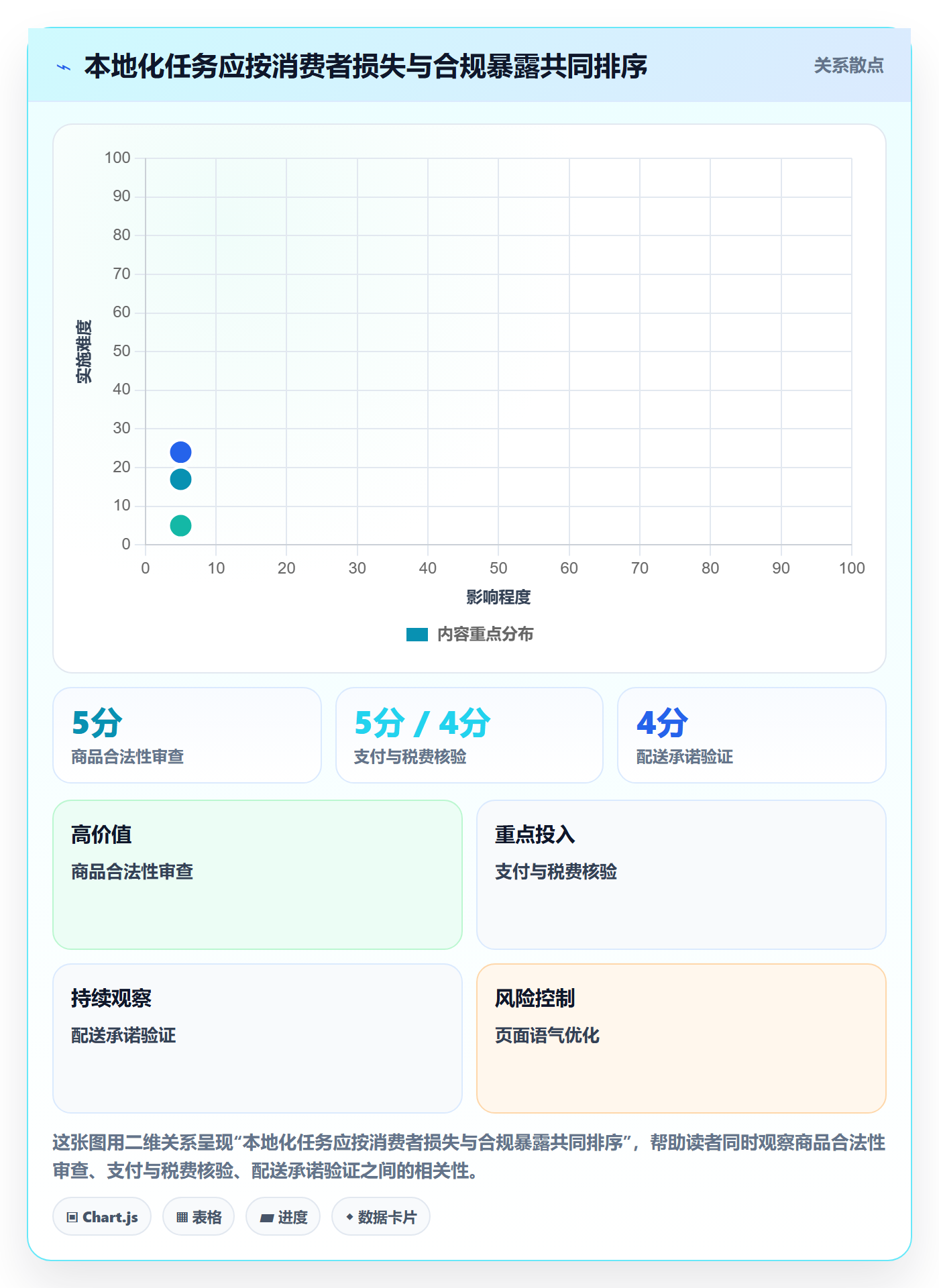Click the 内容重点分布 legend label
The height and width of the screenshot is (1288, 939).
point(485,635)
